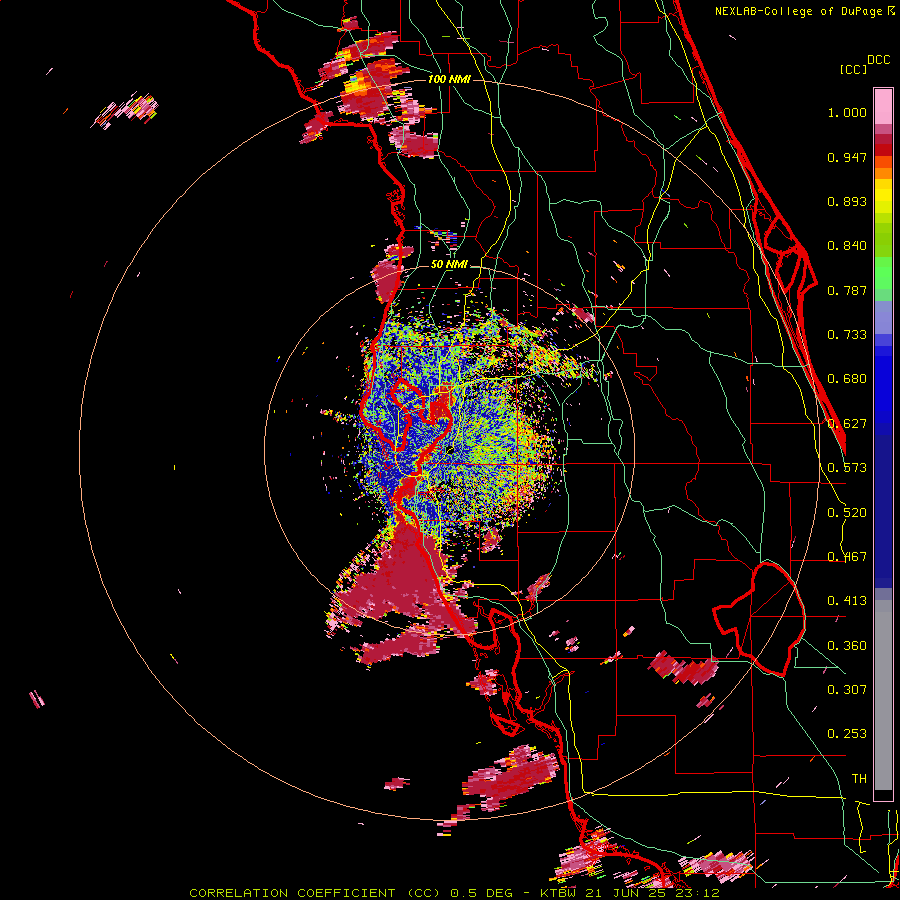This screenshot has width=900, height=900.
Task: Select the 0.733 scale value
Action: 847,335
